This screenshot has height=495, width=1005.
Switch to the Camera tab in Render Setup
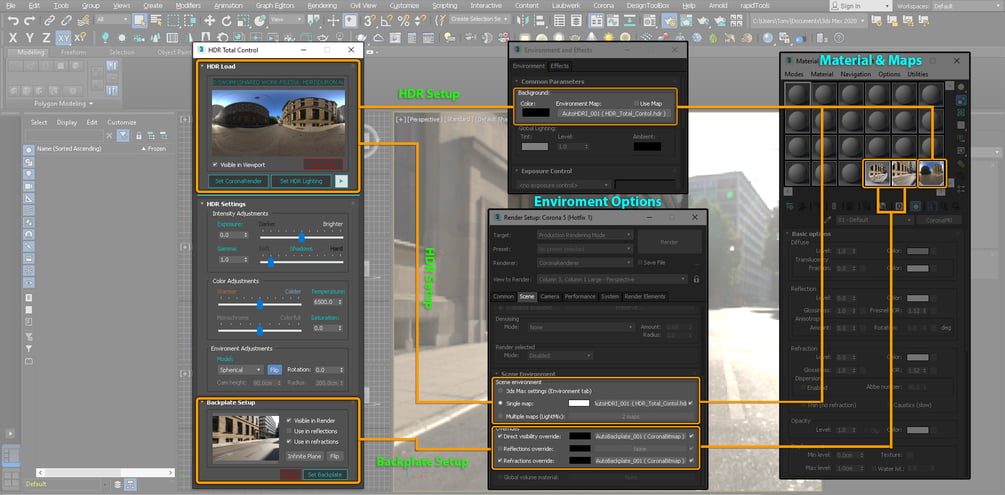coord(549,296)
